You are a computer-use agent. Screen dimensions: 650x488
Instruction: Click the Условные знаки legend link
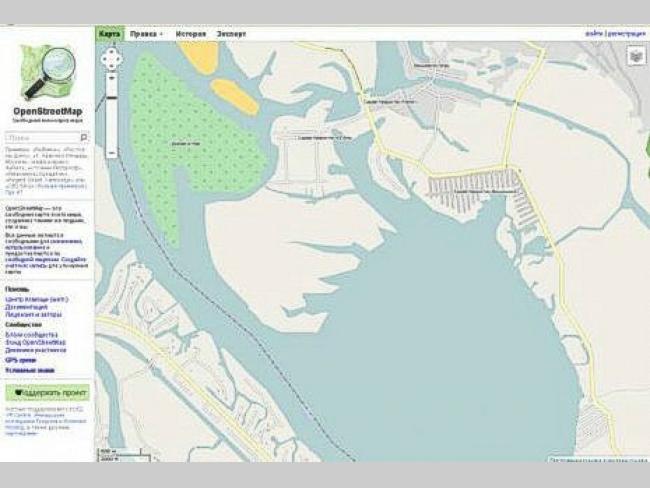[x=29, y=370]
